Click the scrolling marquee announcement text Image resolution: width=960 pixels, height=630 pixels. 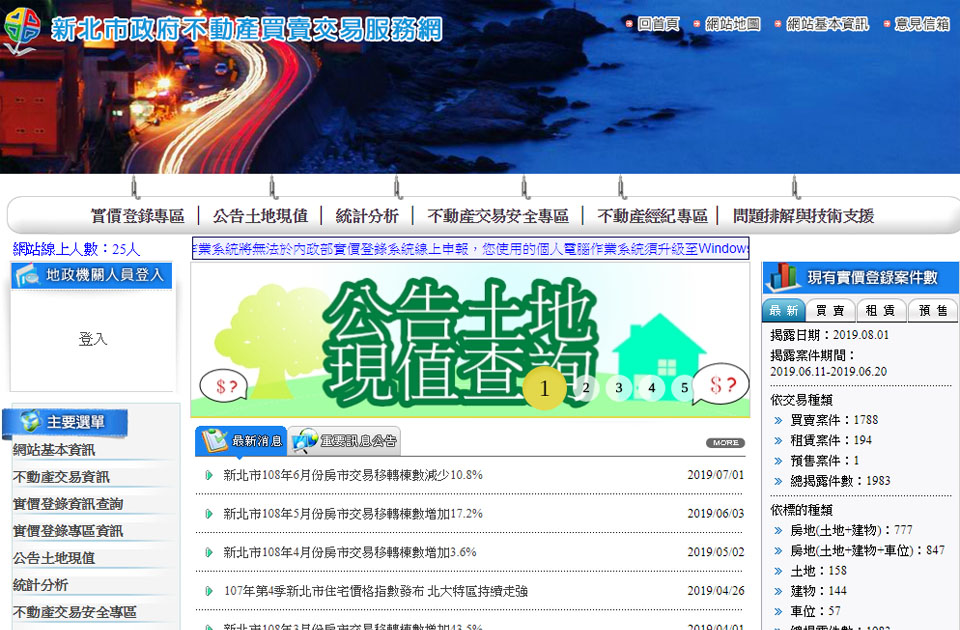pos(470,249)
